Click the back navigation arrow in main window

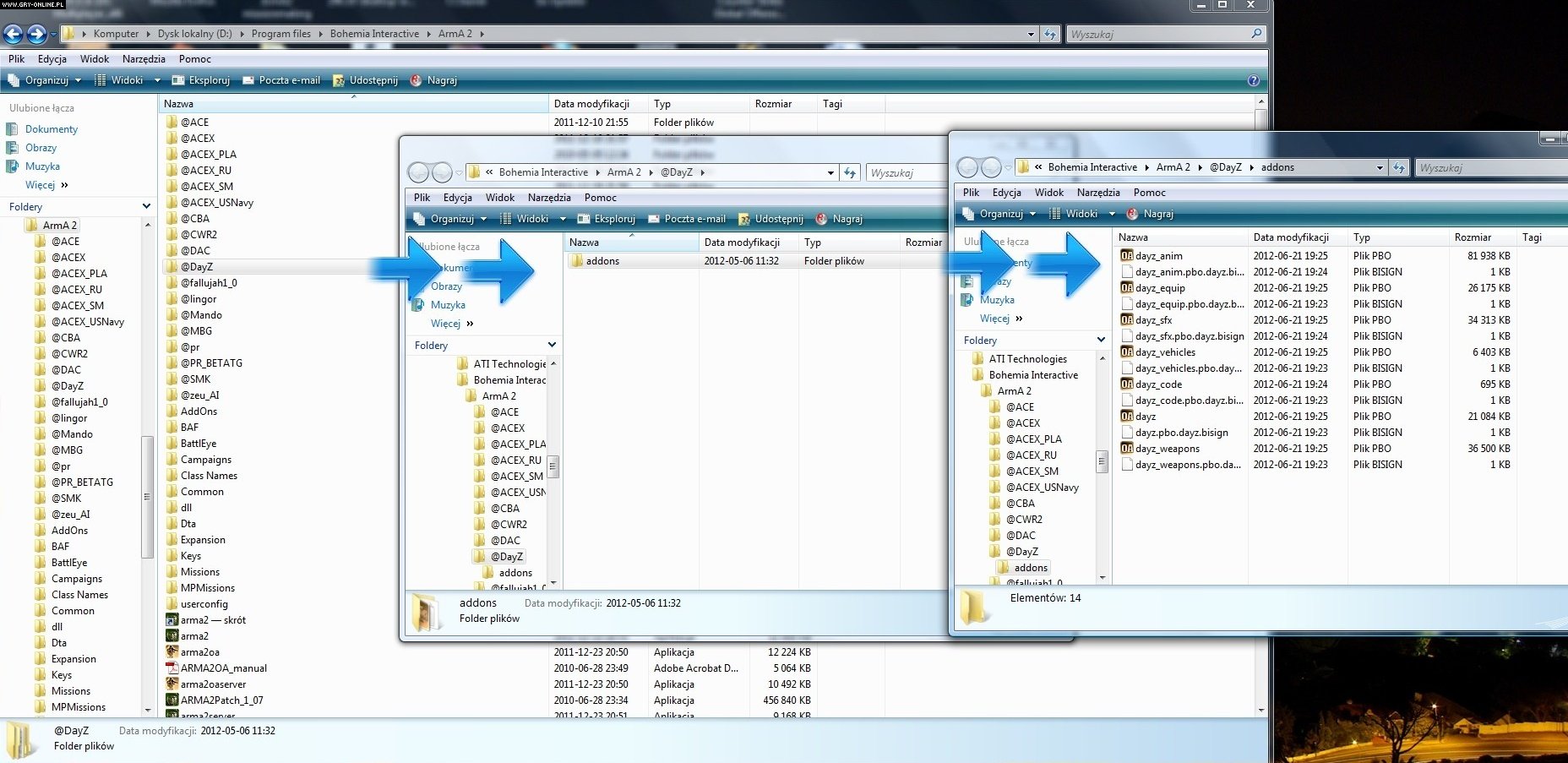[14, 34]
